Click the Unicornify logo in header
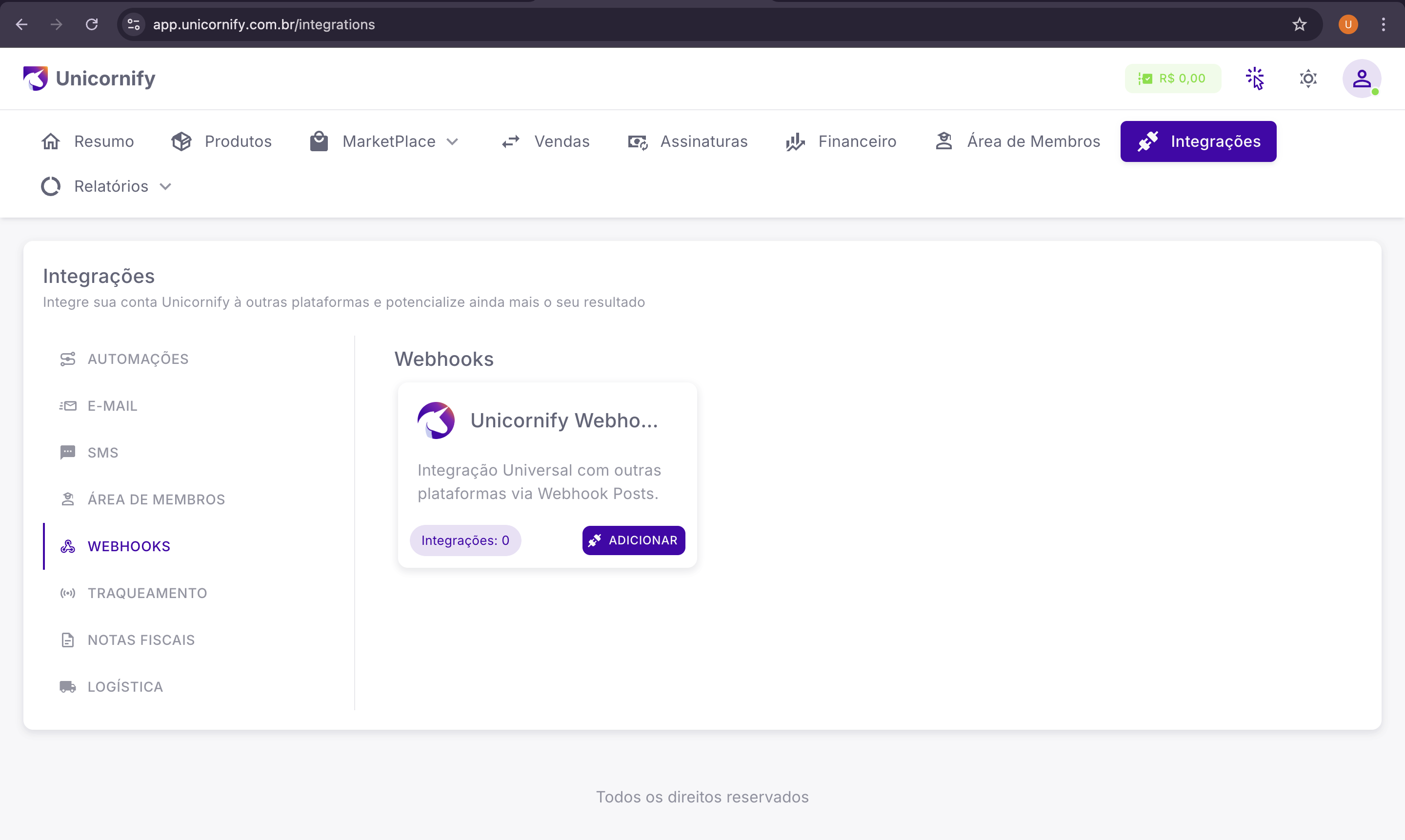Viewport: 1405px width, 840px height. [89, 78]
